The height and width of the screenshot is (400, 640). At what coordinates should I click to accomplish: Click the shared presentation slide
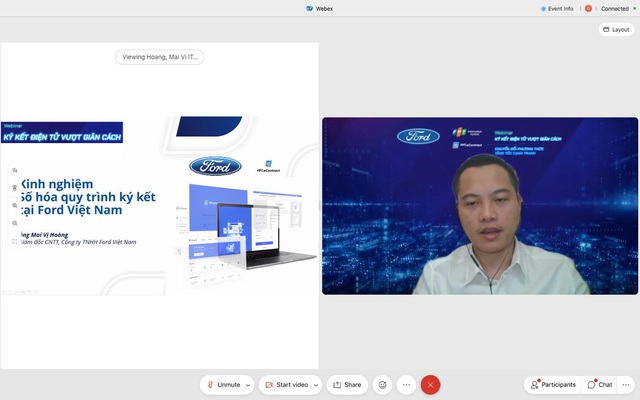click(160, 206)
